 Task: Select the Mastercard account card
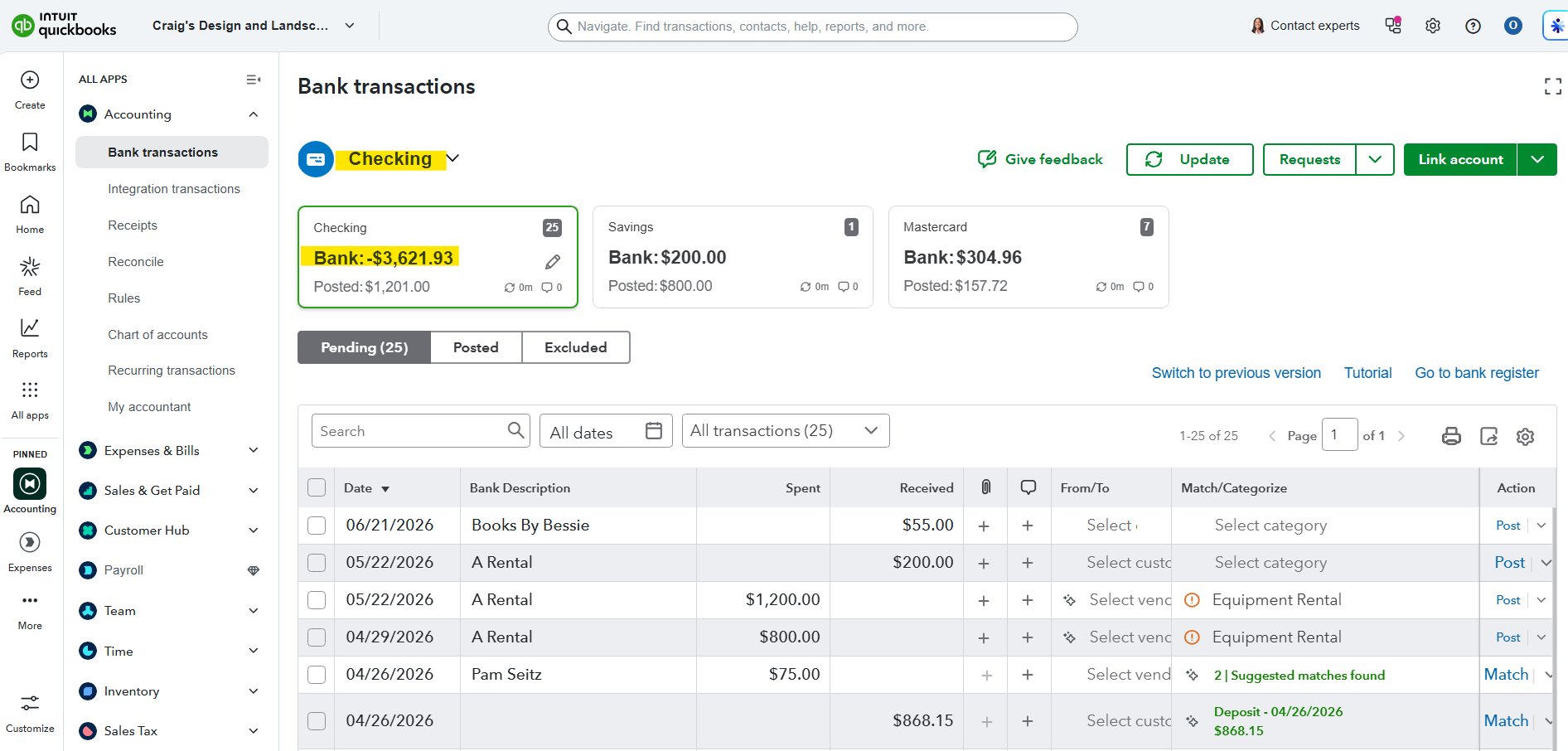(x=1028, y=257)
